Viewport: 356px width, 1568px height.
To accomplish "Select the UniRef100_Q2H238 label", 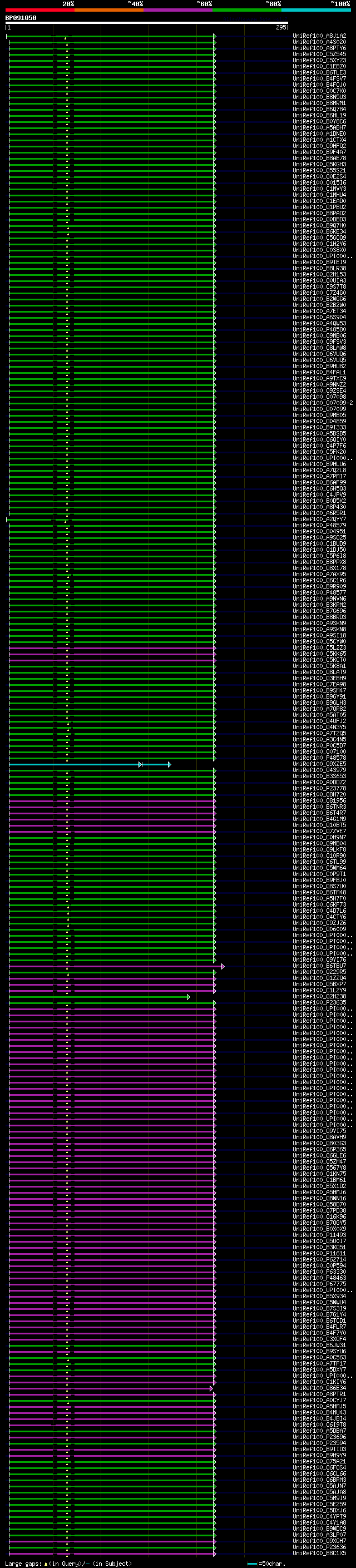I will coord(319,997).
